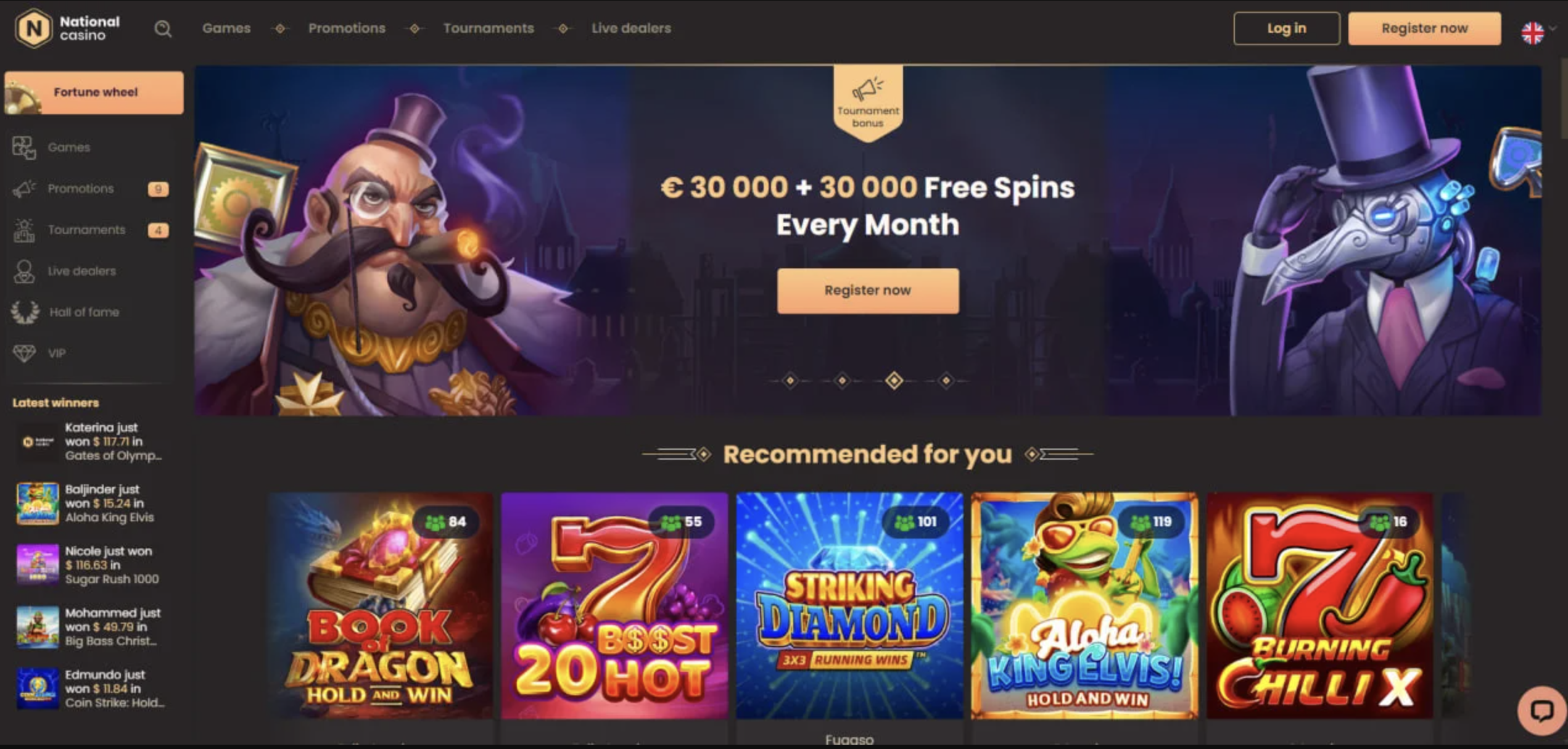
Task: Click the VIP diamond icon in sidebar
Action: pyautogui.click(x=24, y=353)
